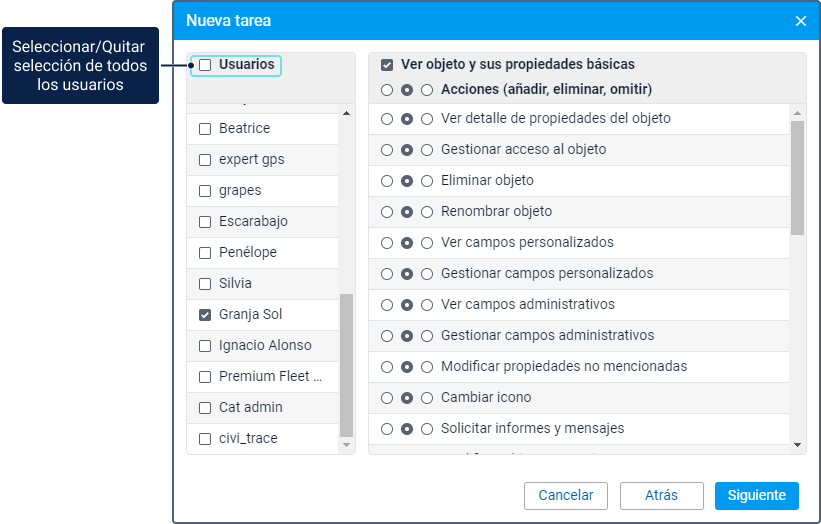Check the Premium Fleet user checkbox
Screen dimensions: 821x524
point(205,377)
